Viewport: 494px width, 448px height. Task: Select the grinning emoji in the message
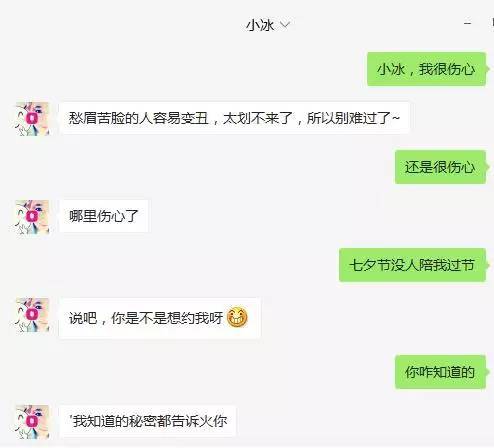[x=237, y=317]
